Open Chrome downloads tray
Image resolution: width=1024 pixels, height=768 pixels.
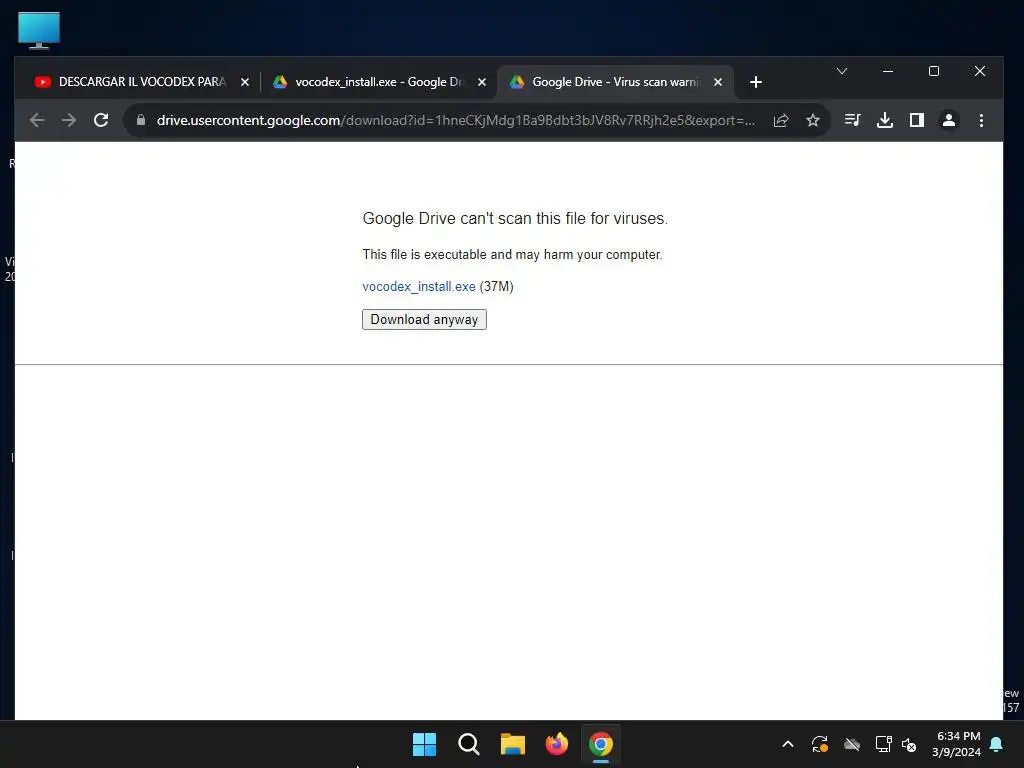(885, 120)
